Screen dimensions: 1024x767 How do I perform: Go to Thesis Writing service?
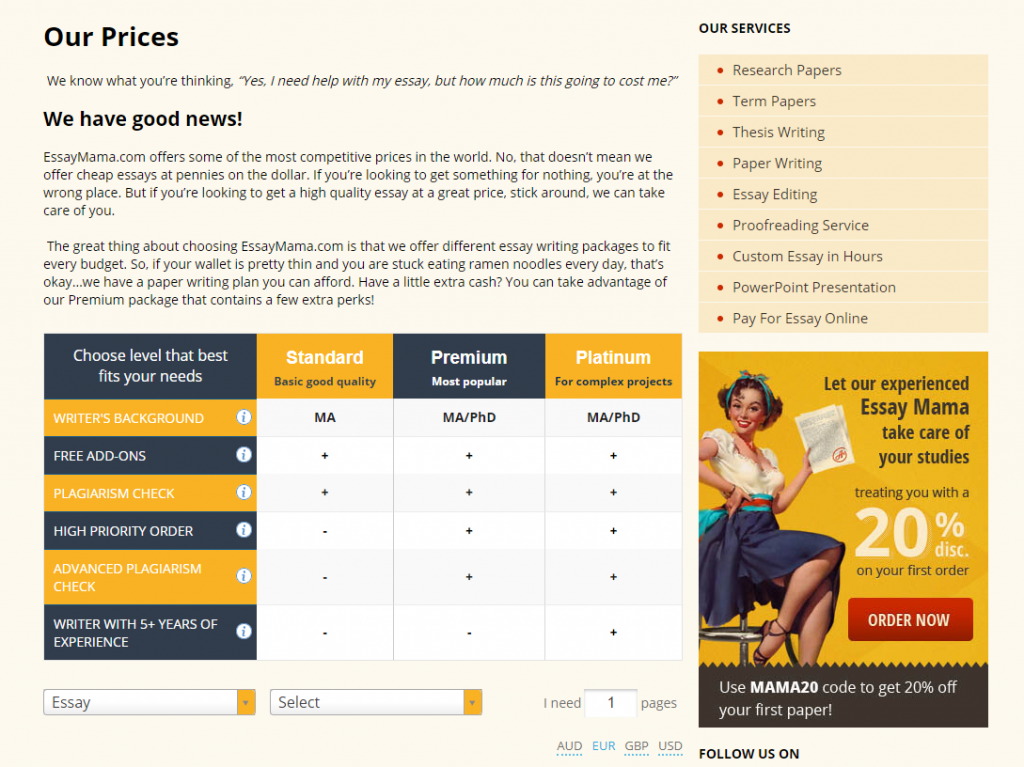[x=778, y=132]
